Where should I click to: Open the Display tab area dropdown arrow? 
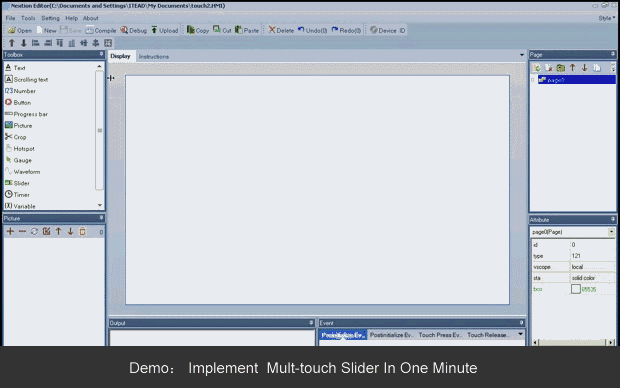pyautogui.click(x=522, y=55)
